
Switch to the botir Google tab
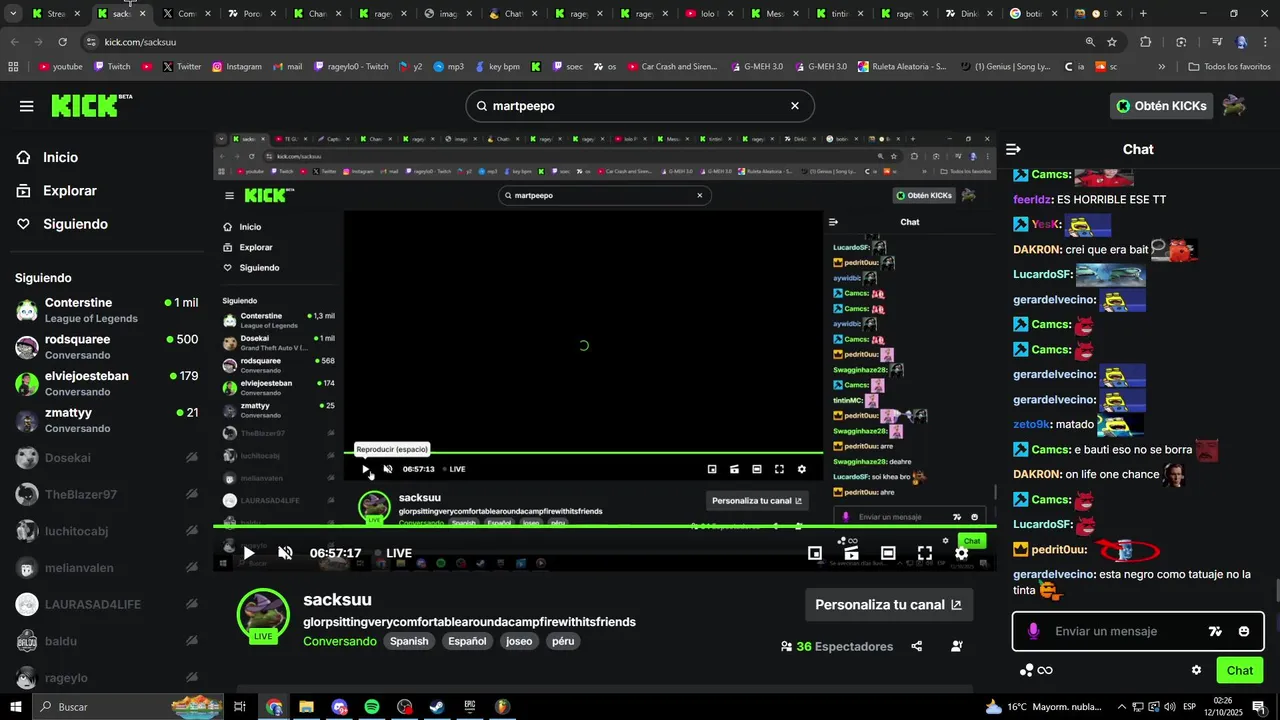(x=1034, y=14)
